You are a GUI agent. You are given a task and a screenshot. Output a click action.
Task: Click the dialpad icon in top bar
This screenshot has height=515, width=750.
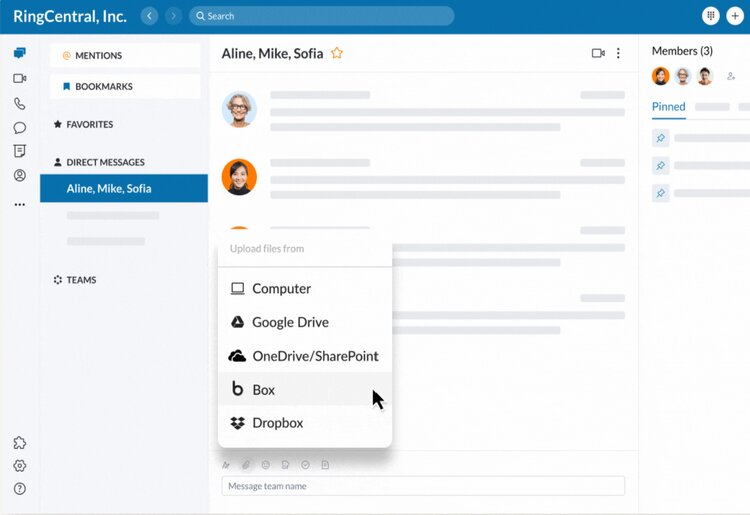pyautogui.click(x=711, y=16)
